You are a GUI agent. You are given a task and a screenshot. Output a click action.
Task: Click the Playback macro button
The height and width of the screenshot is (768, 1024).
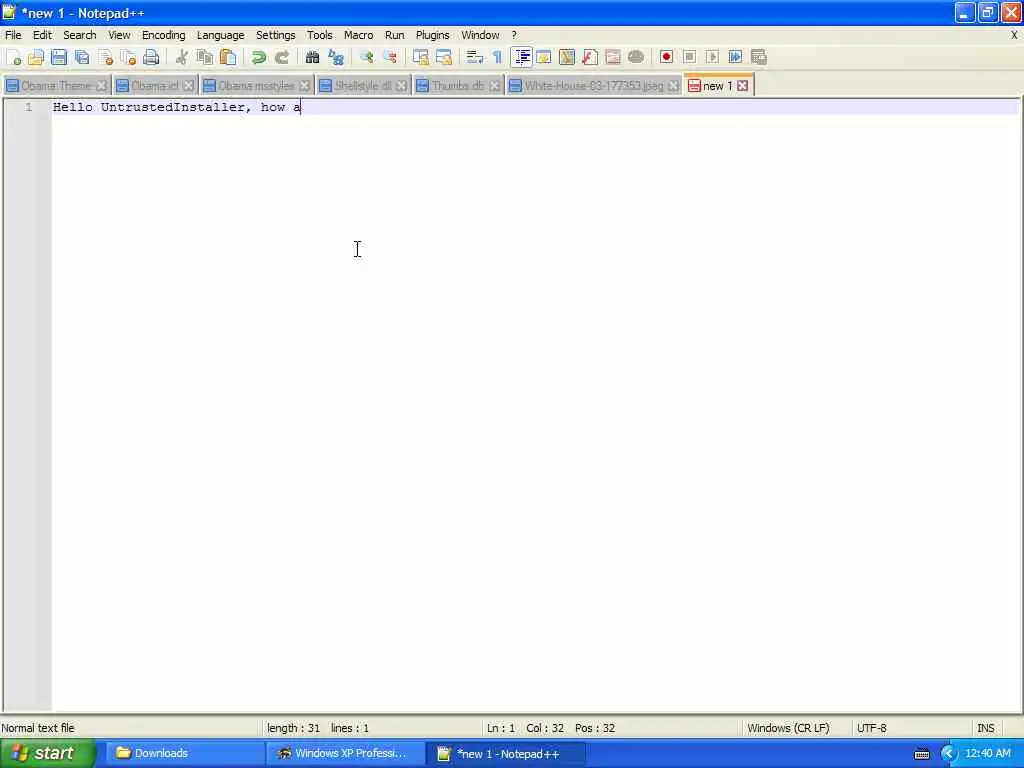712,57
